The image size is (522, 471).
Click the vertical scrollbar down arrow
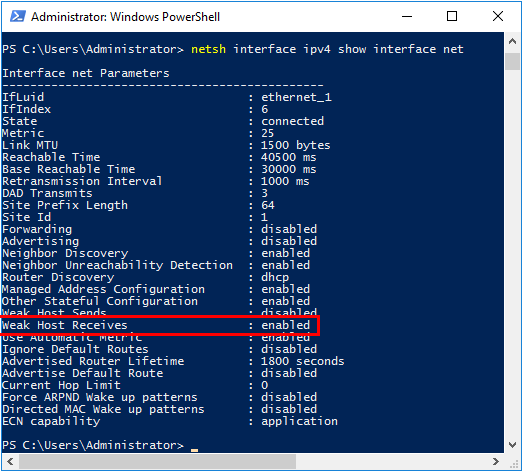512,444
